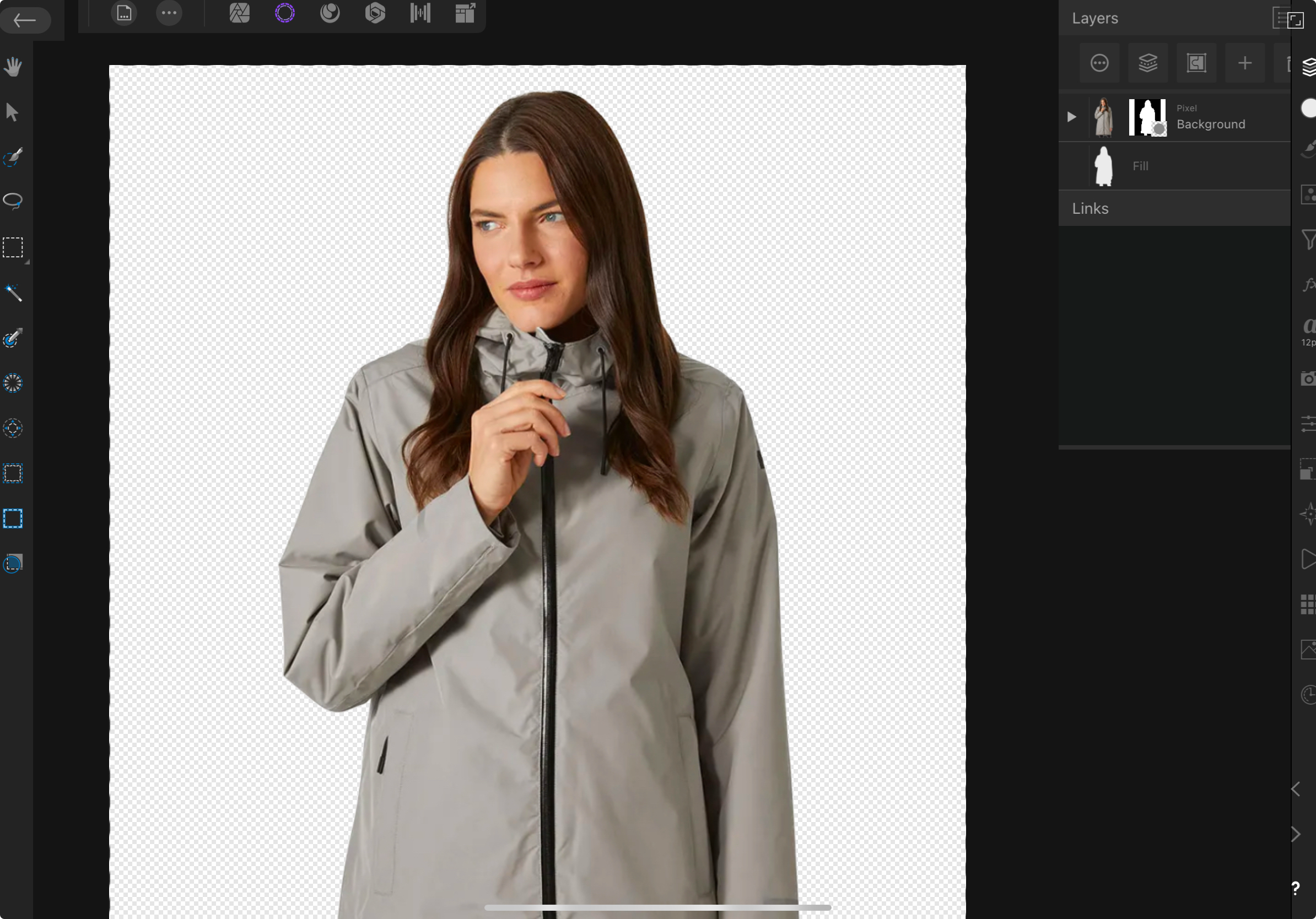Toggle the Layers studio stack icon
Image resolution: width=1316 pixels, height=919 pixels.
pos(1308,67)
